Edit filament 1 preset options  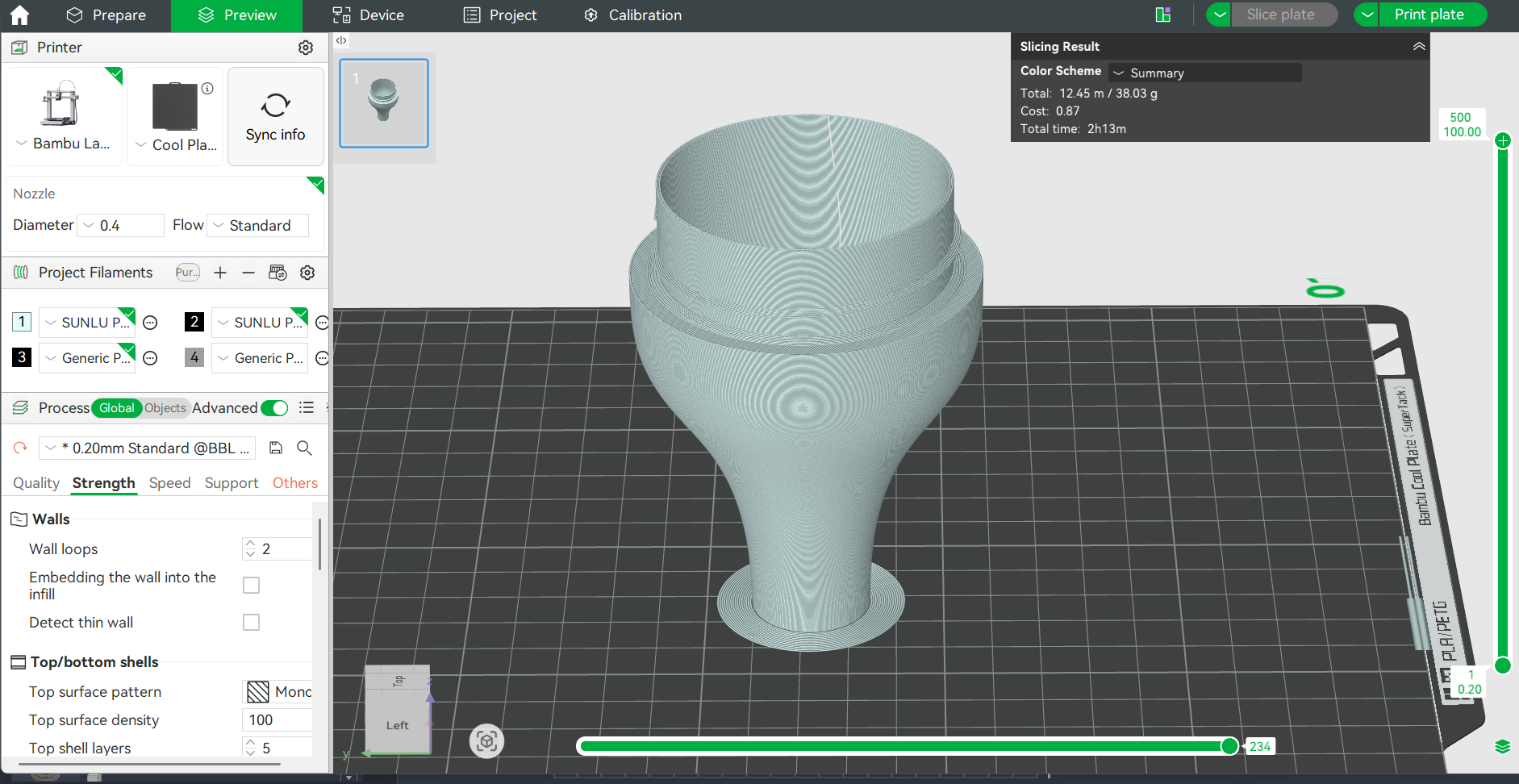(150, 323)
